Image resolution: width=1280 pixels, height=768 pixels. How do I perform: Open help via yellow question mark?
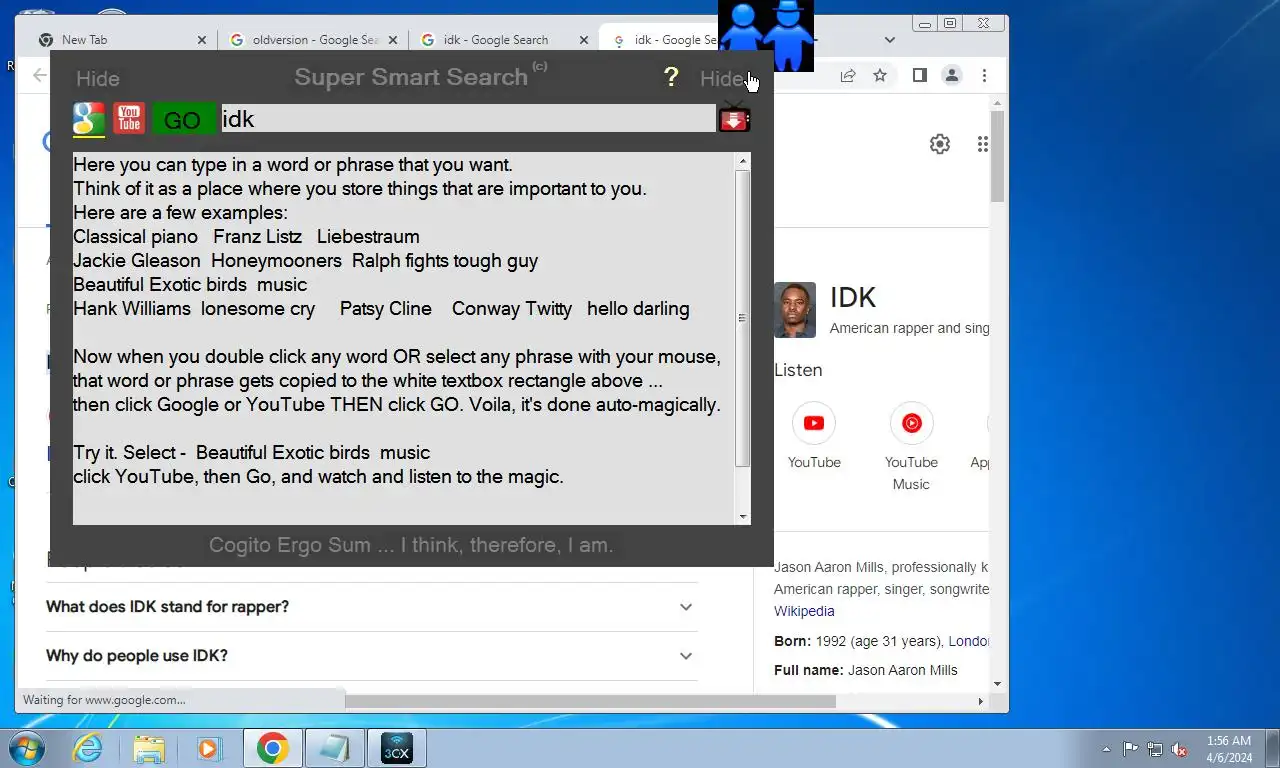point(671,77)
